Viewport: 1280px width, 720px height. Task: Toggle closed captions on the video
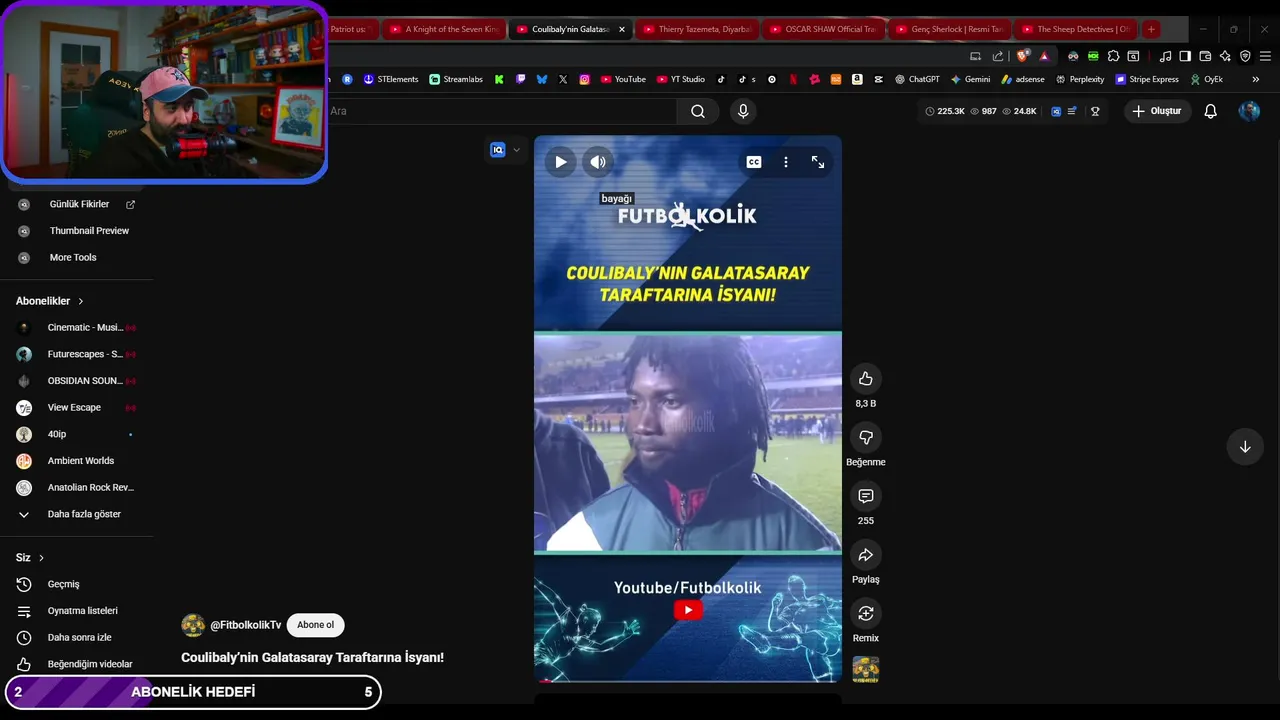click(x=754, y=162)
